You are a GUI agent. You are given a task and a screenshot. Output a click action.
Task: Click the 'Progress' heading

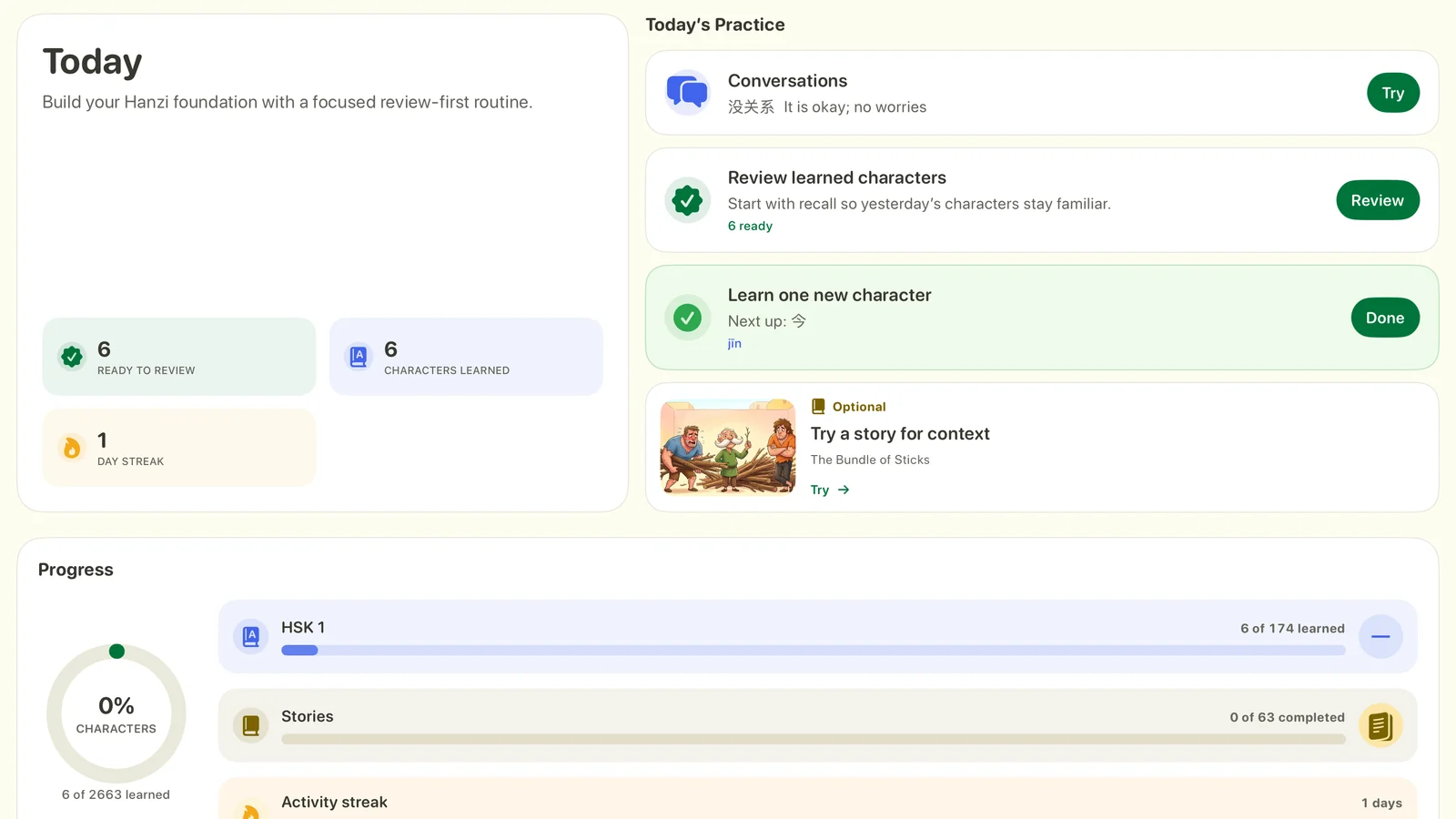[76, 570]
